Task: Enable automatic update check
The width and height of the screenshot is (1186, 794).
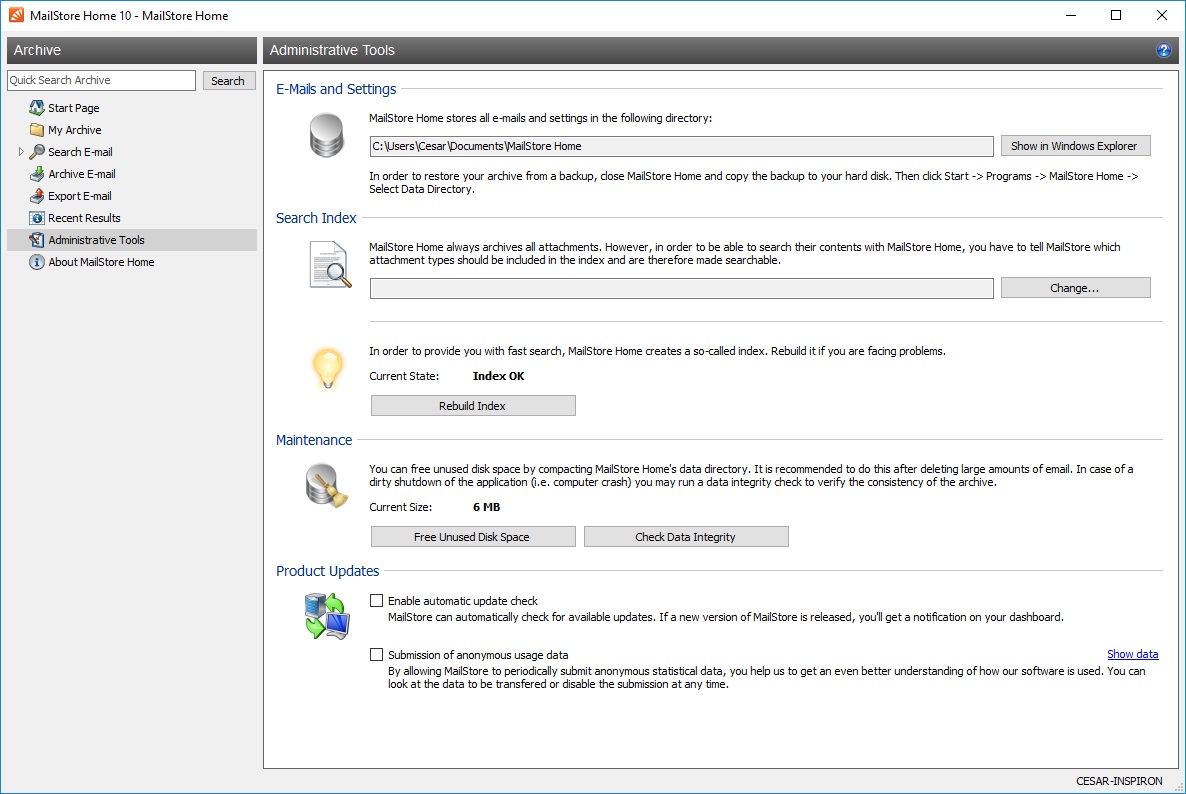Action: [377, 600]
